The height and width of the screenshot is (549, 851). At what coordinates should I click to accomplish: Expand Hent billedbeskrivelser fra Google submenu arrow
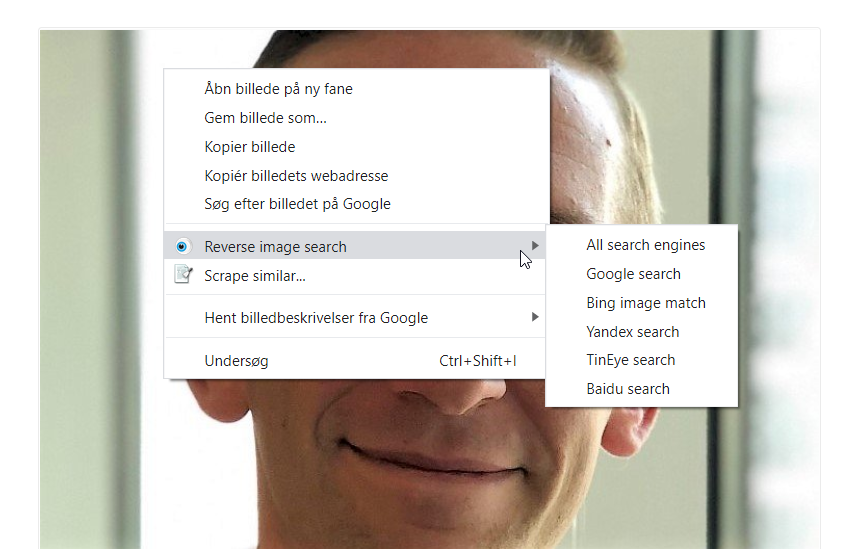click(x=535, y=317)
